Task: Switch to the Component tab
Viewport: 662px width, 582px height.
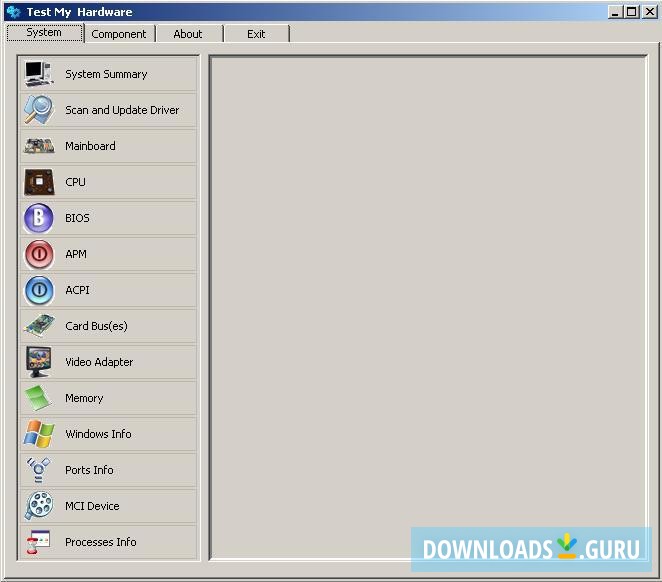Action: pyautogui.click(x=119, y=34)
